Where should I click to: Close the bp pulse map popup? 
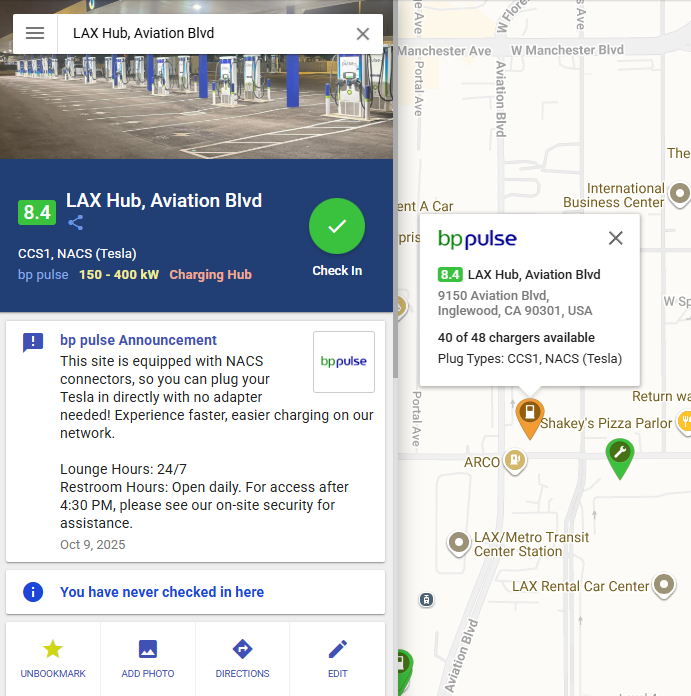616,238
